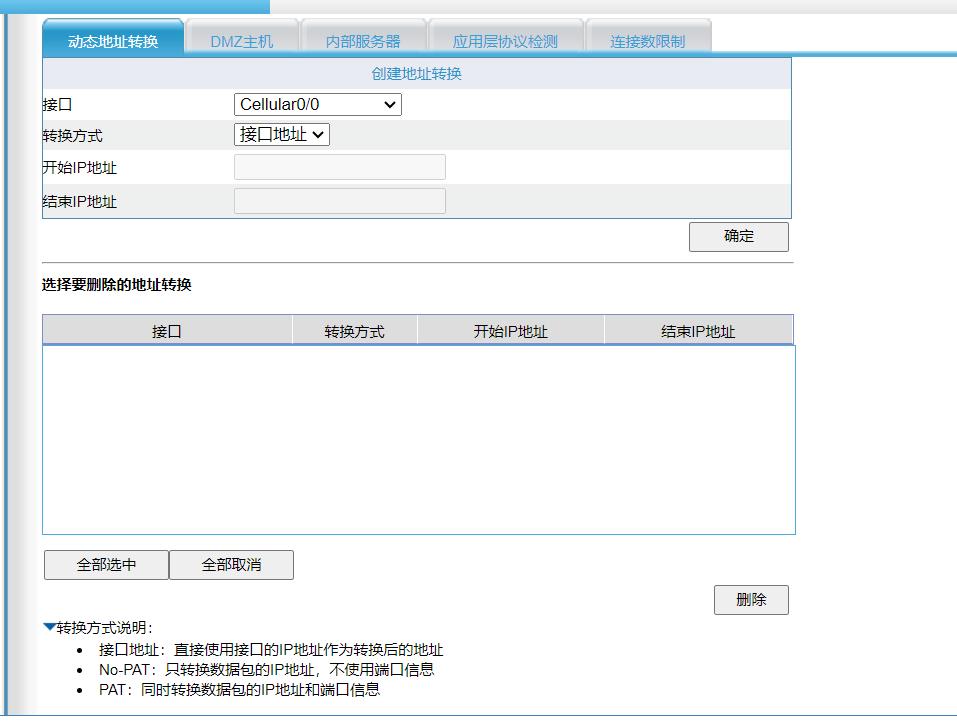The width and height of the screenshot is (957, 726).
Task: Click the No-PAT explanation line
Action: click(266, 670)
